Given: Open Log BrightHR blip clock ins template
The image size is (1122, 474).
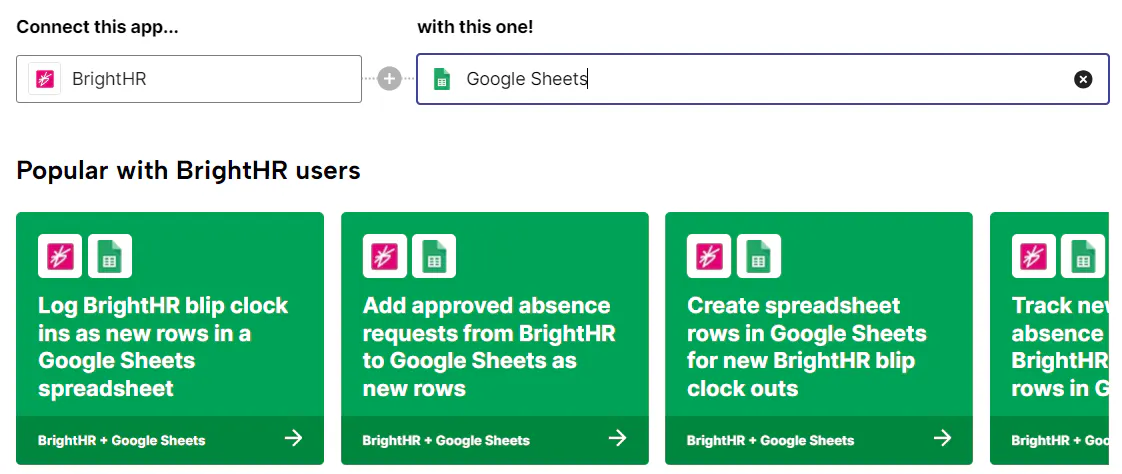Looking at the screenshot, I should tap(163, 346).
